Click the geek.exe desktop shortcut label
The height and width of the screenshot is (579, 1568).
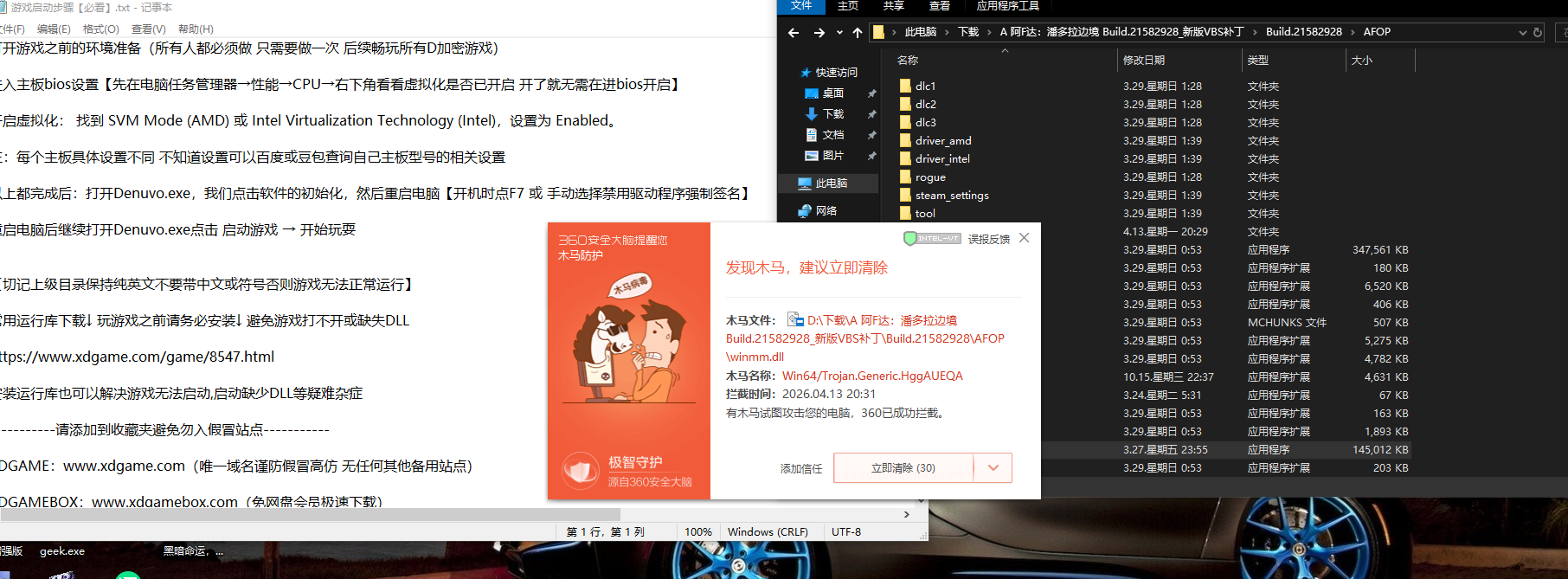[62, 551]
